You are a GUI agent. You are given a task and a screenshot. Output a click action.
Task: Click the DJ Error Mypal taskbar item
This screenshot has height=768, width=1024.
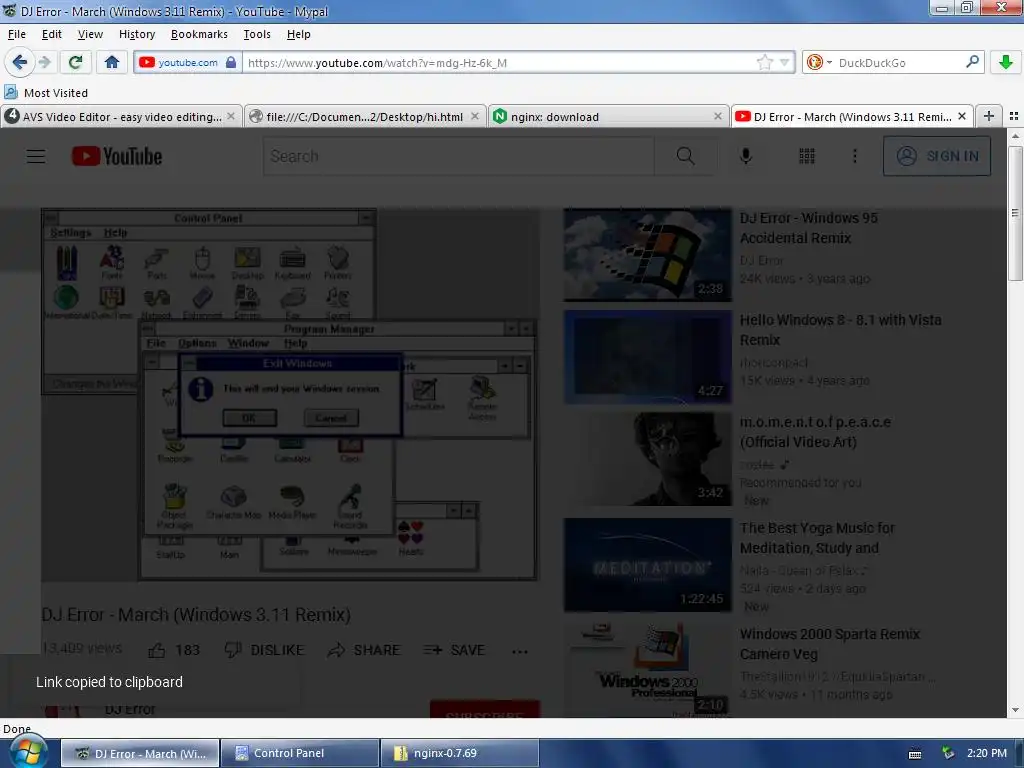click(140, 753)
